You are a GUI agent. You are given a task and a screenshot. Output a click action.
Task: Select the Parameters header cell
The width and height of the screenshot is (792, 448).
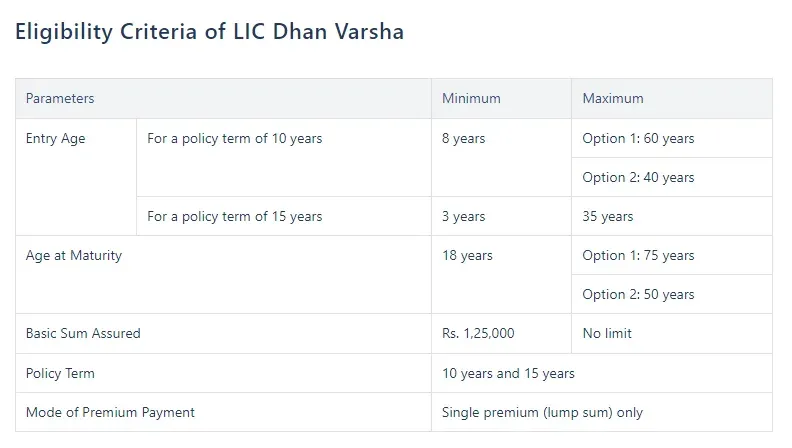tap(223, 98)
